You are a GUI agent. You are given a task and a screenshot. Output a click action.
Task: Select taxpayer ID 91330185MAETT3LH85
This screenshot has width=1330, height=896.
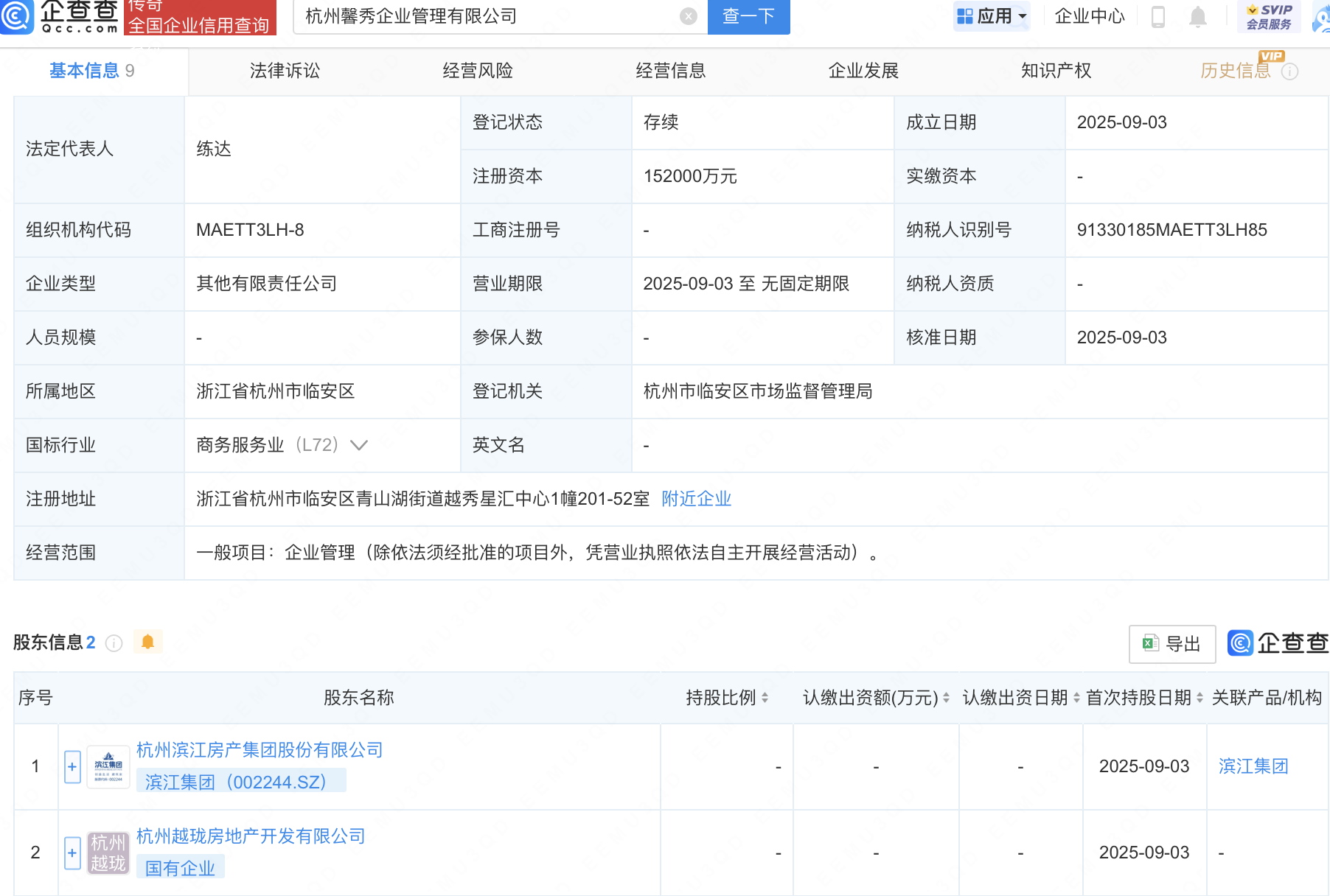point(1172,230)
